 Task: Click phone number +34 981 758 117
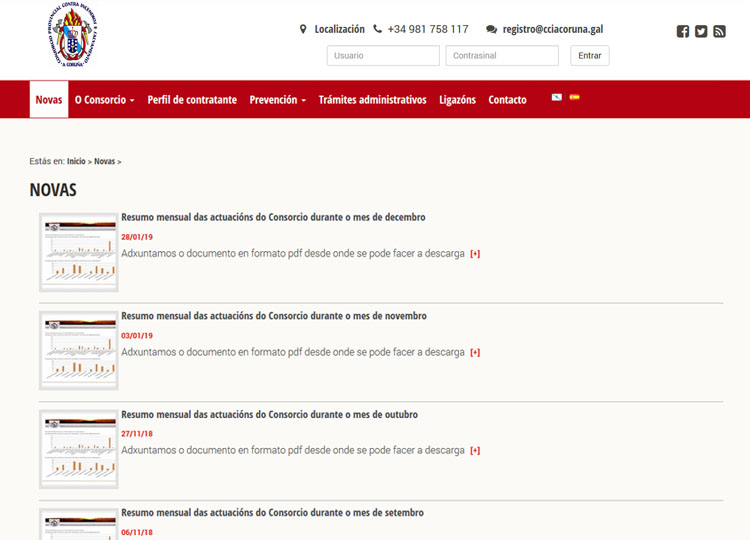click(428, 29)
